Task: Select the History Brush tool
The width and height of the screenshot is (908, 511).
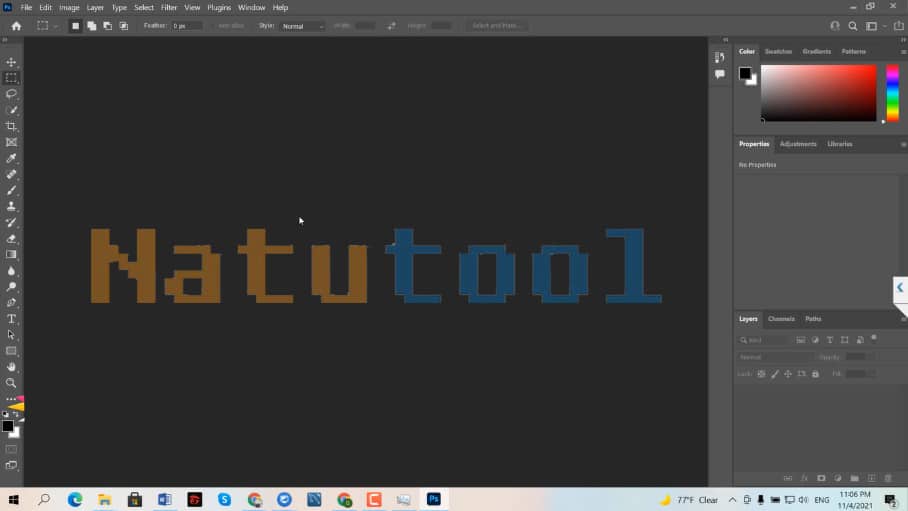Action: click(11, 222)
